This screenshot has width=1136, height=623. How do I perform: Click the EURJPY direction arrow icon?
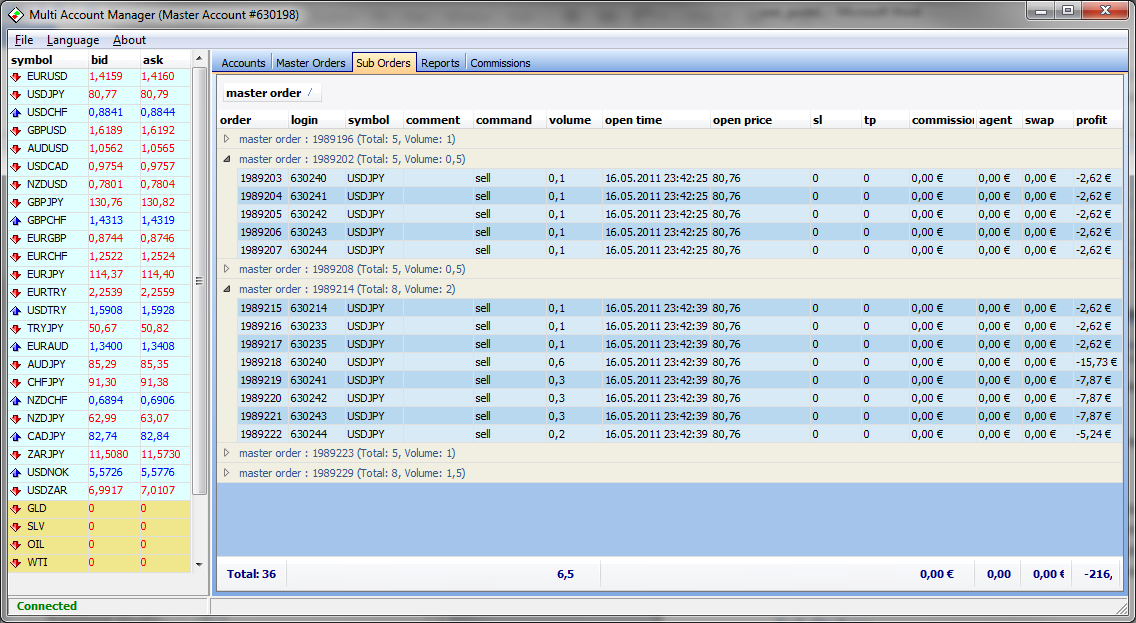point(16,275)
